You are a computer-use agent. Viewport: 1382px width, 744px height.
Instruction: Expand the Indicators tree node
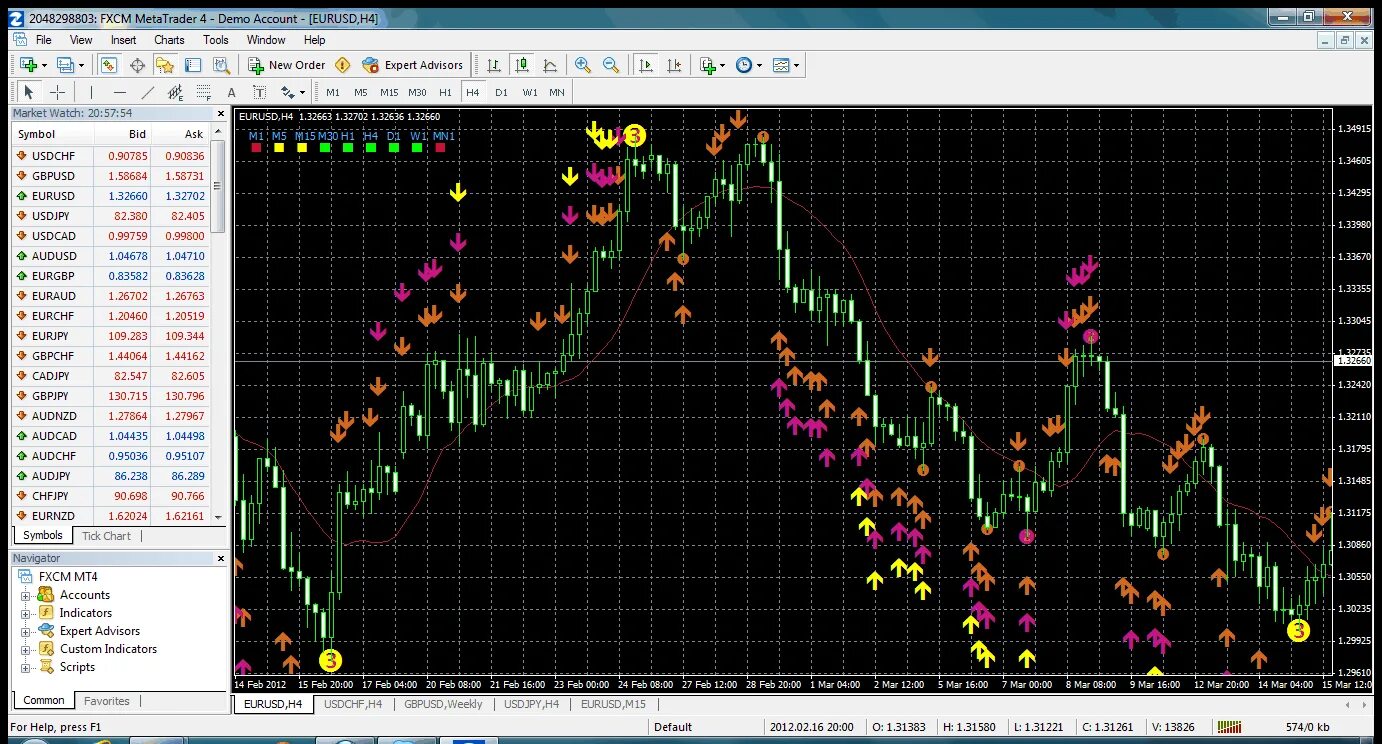tap(25, 613)
